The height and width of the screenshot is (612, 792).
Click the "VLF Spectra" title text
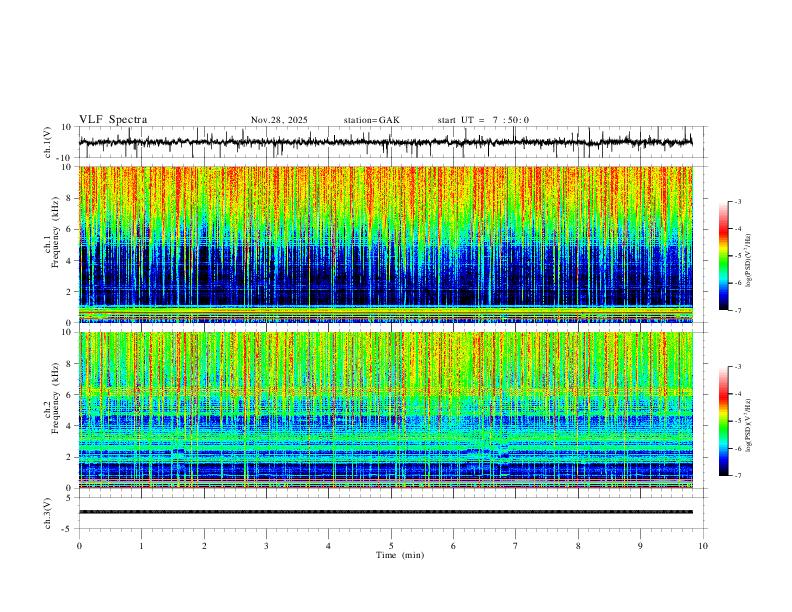(x=113, y=120)
